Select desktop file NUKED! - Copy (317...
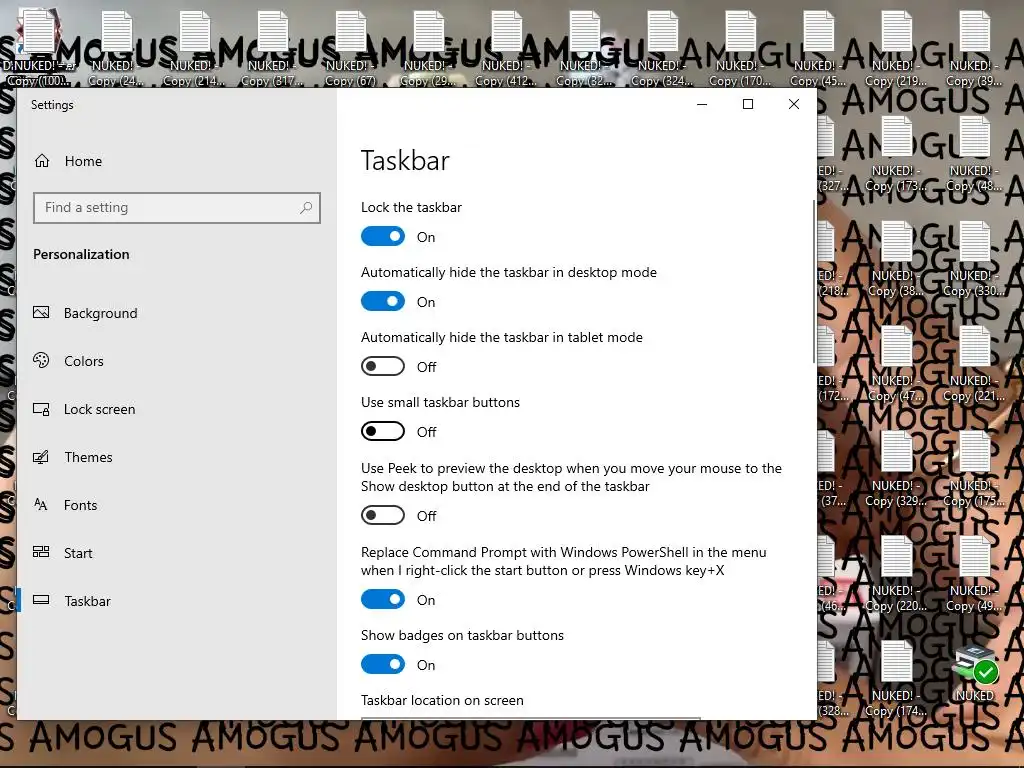Image resolution: width=1024 pixels, height=768 pixels. coord(273,48)
